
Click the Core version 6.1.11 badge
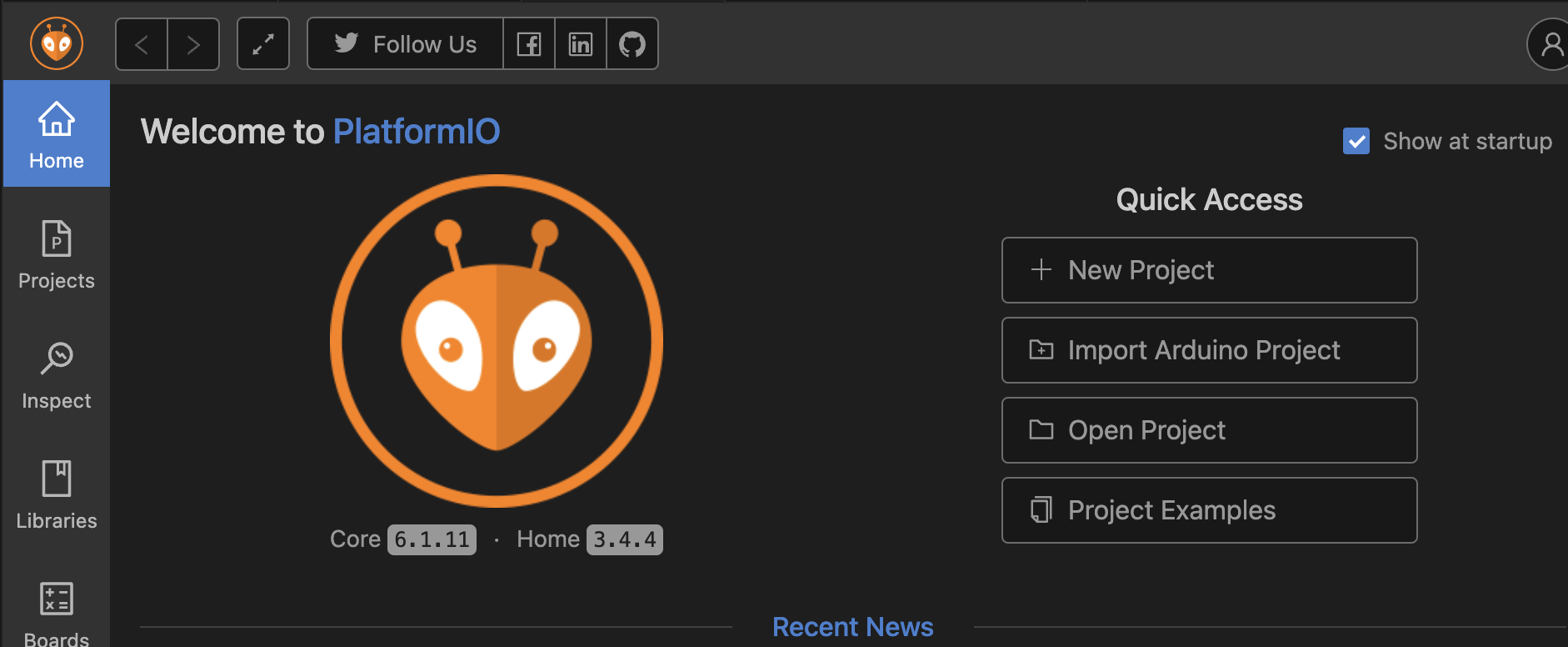[x=432, y=539]
